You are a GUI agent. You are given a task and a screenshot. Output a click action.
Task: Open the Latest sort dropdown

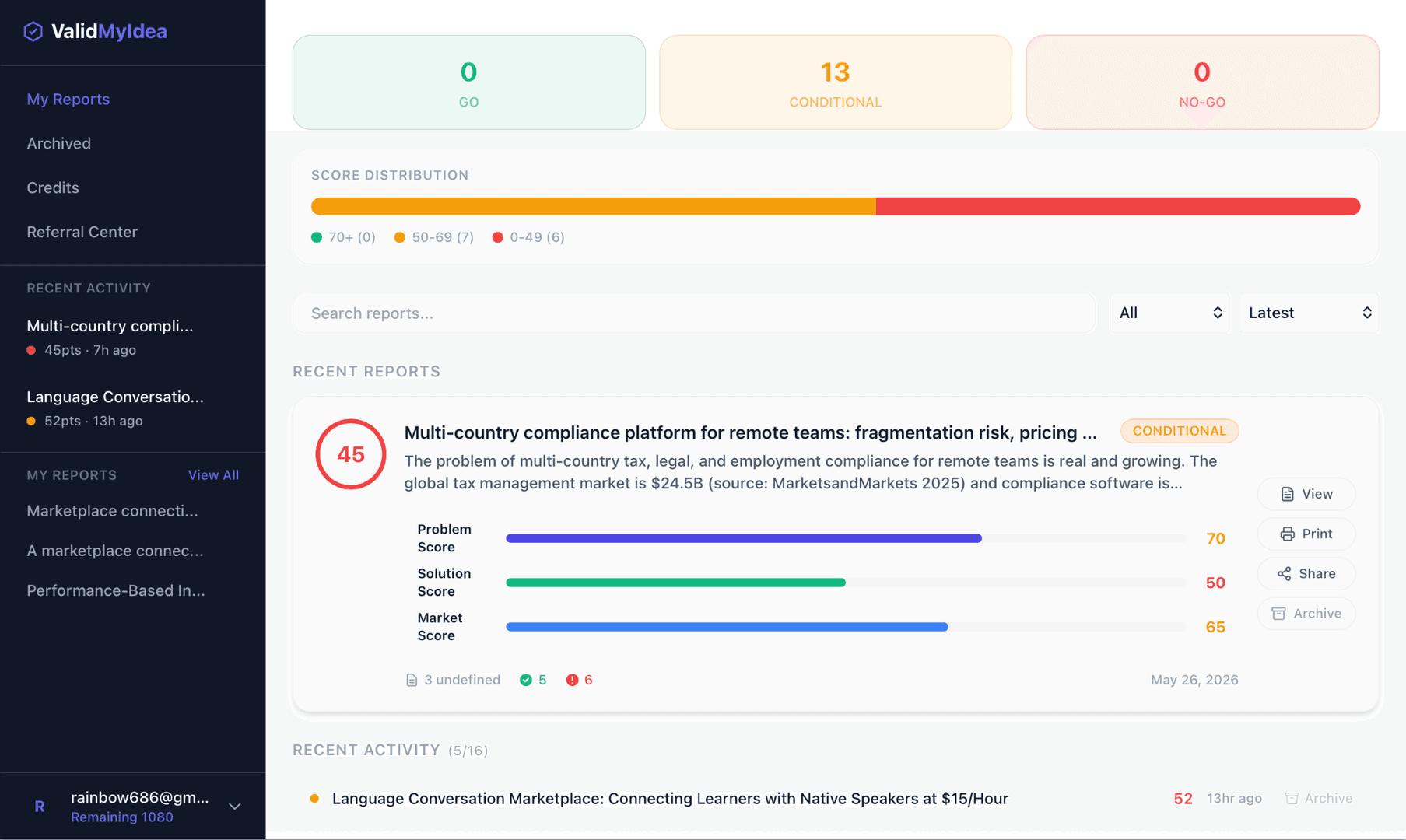[1309, 313]
